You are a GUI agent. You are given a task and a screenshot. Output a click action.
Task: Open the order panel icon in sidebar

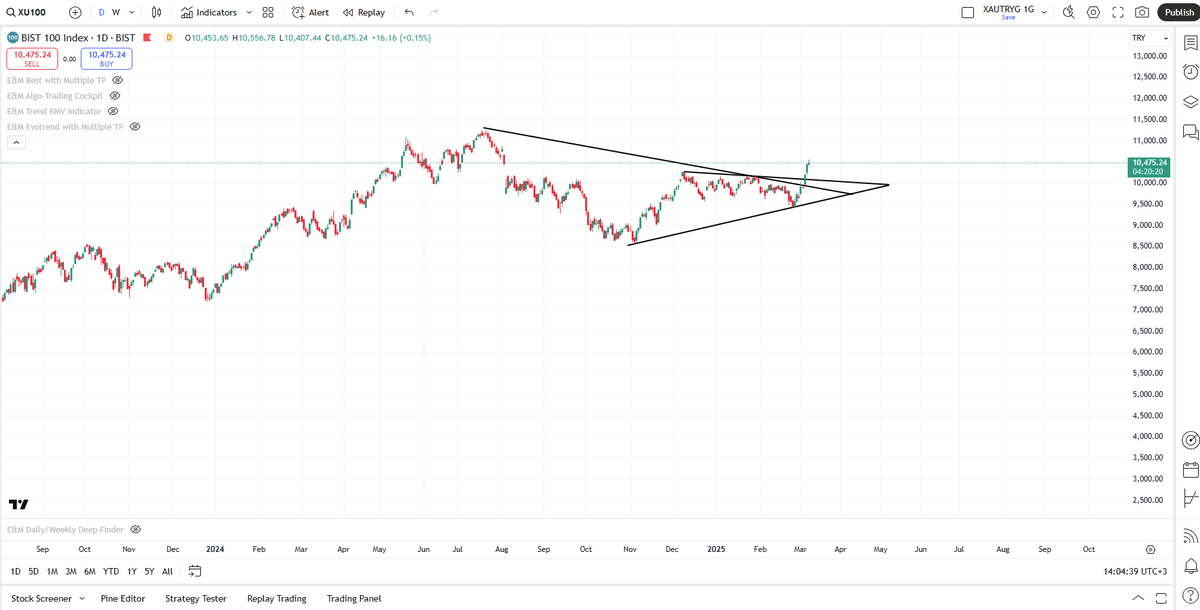point(1190,498)
